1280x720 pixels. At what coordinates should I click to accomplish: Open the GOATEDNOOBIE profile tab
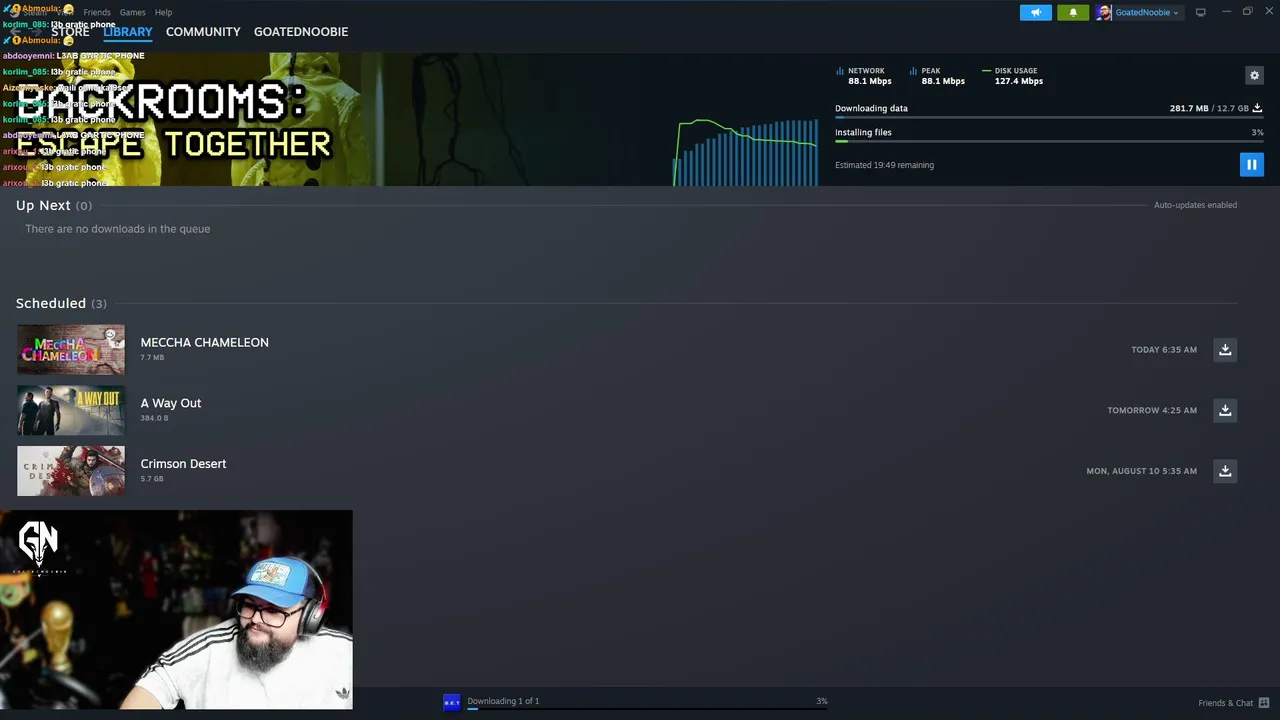pos(301,32)
